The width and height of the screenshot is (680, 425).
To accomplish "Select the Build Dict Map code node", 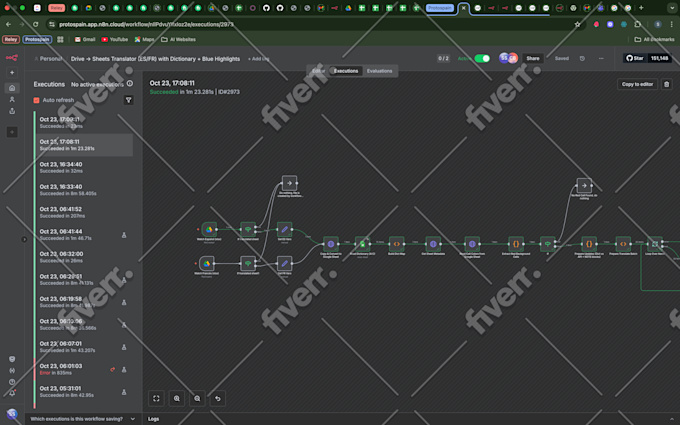I will [x=396, y=244].
